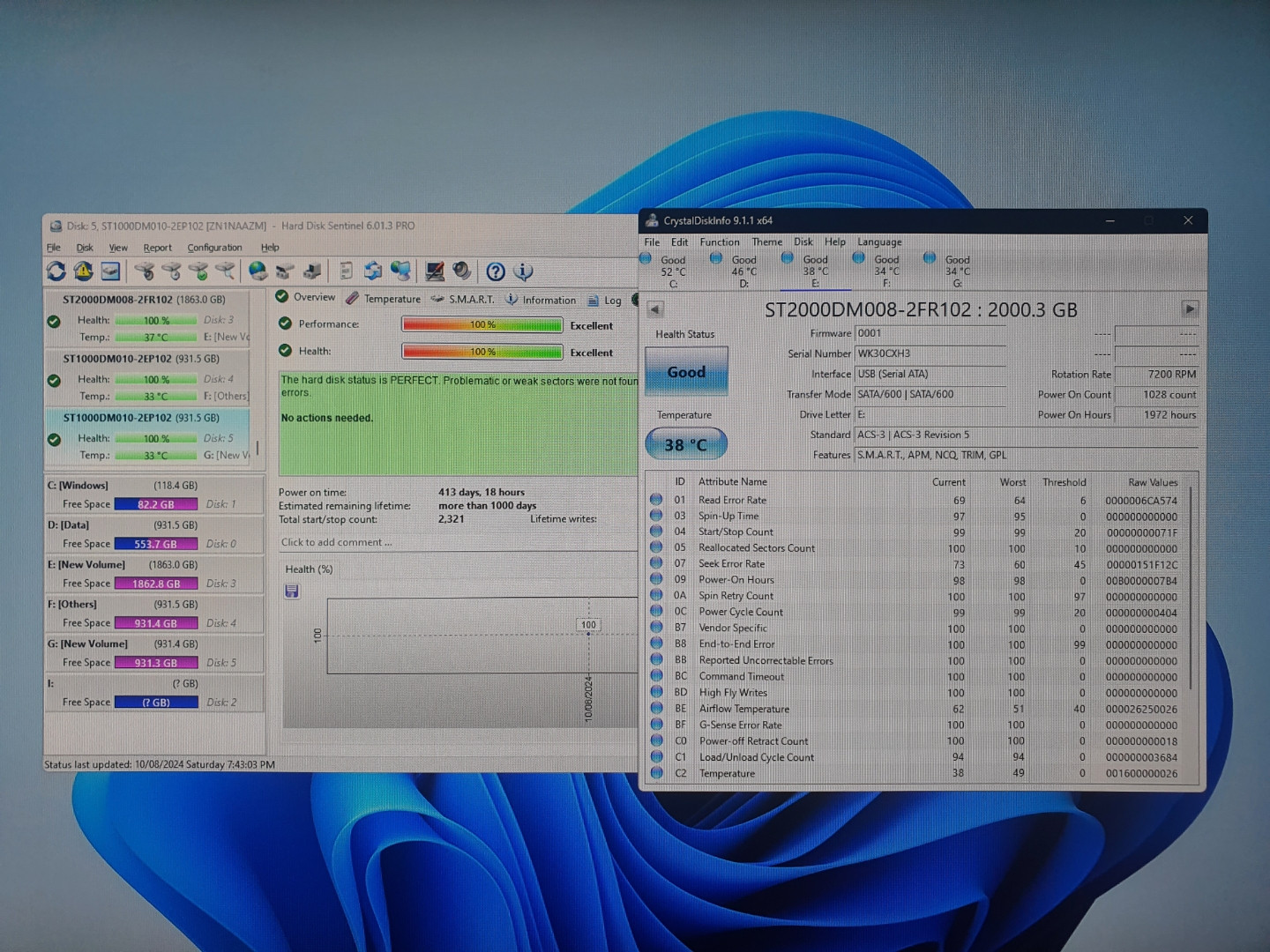Click the 100 marker on Health graph
This screenshot has width=1270, height=952.
pyautogui.click(x=588, y=624)
